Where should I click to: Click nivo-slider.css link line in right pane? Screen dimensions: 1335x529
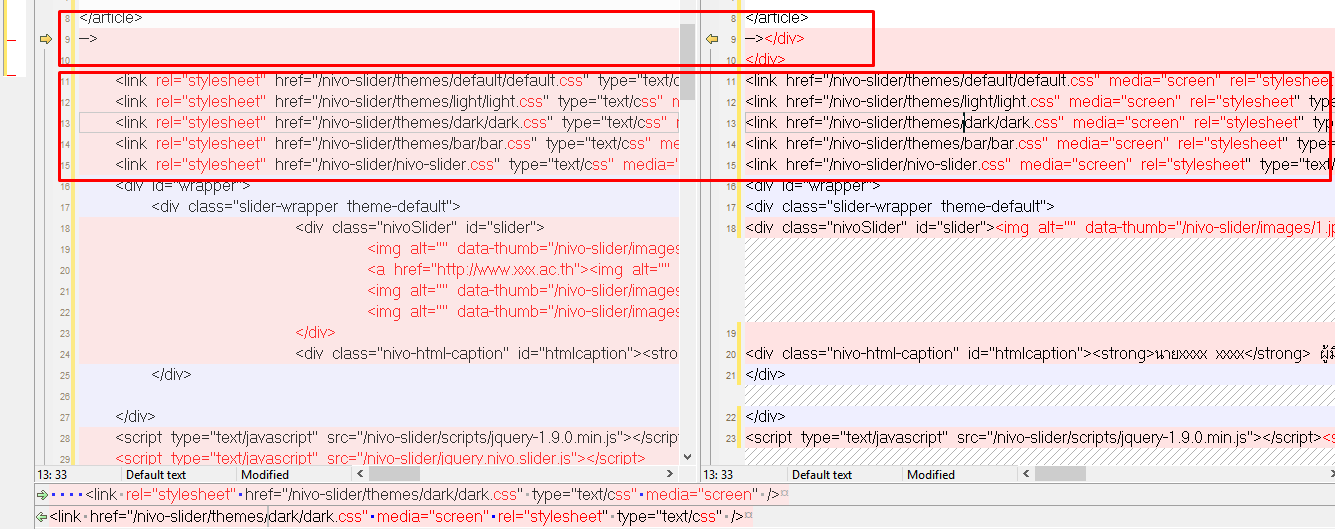pyautogui.click(x=1040, y=165)
